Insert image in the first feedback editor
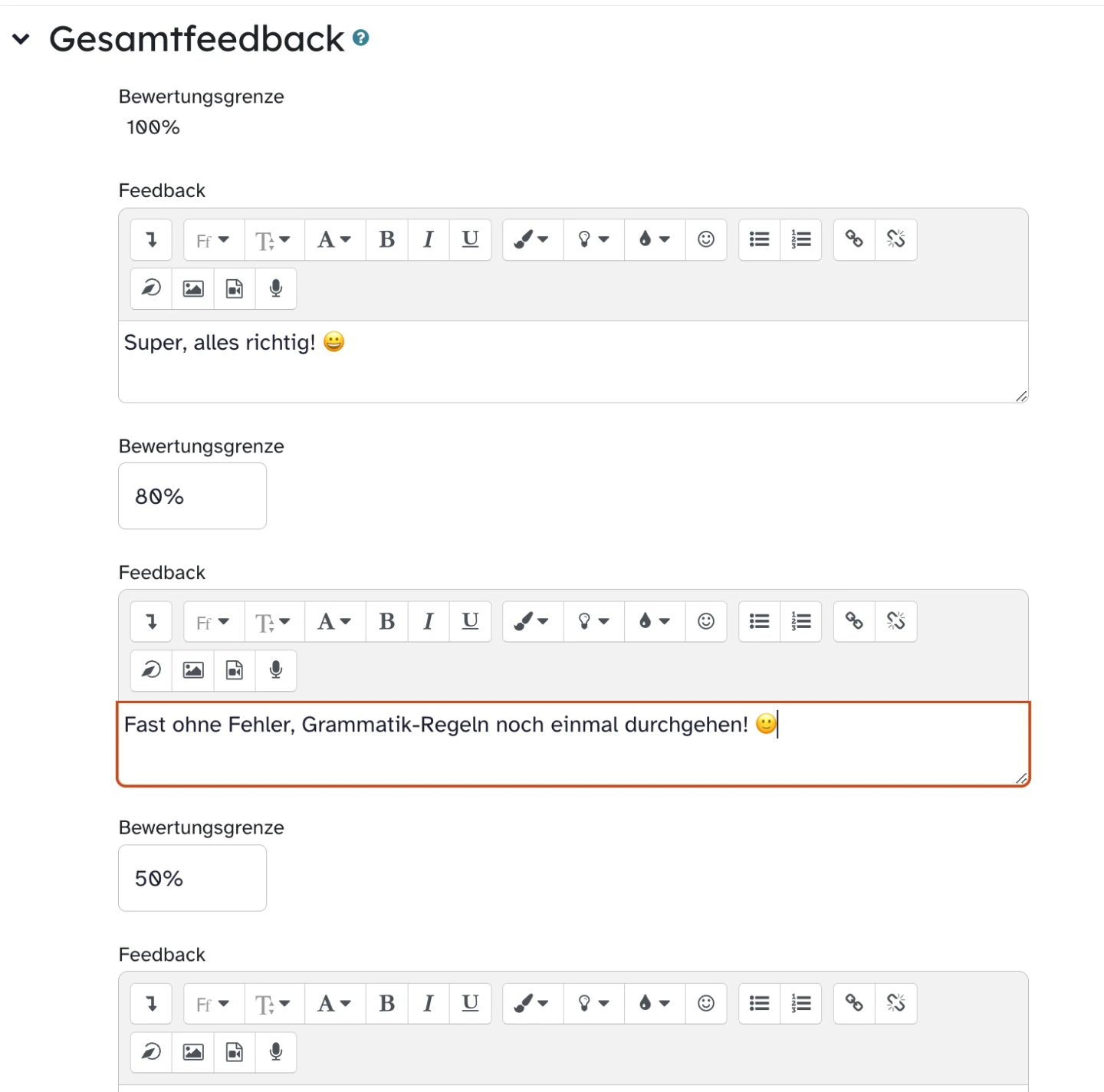 click(x=193, y=289)
